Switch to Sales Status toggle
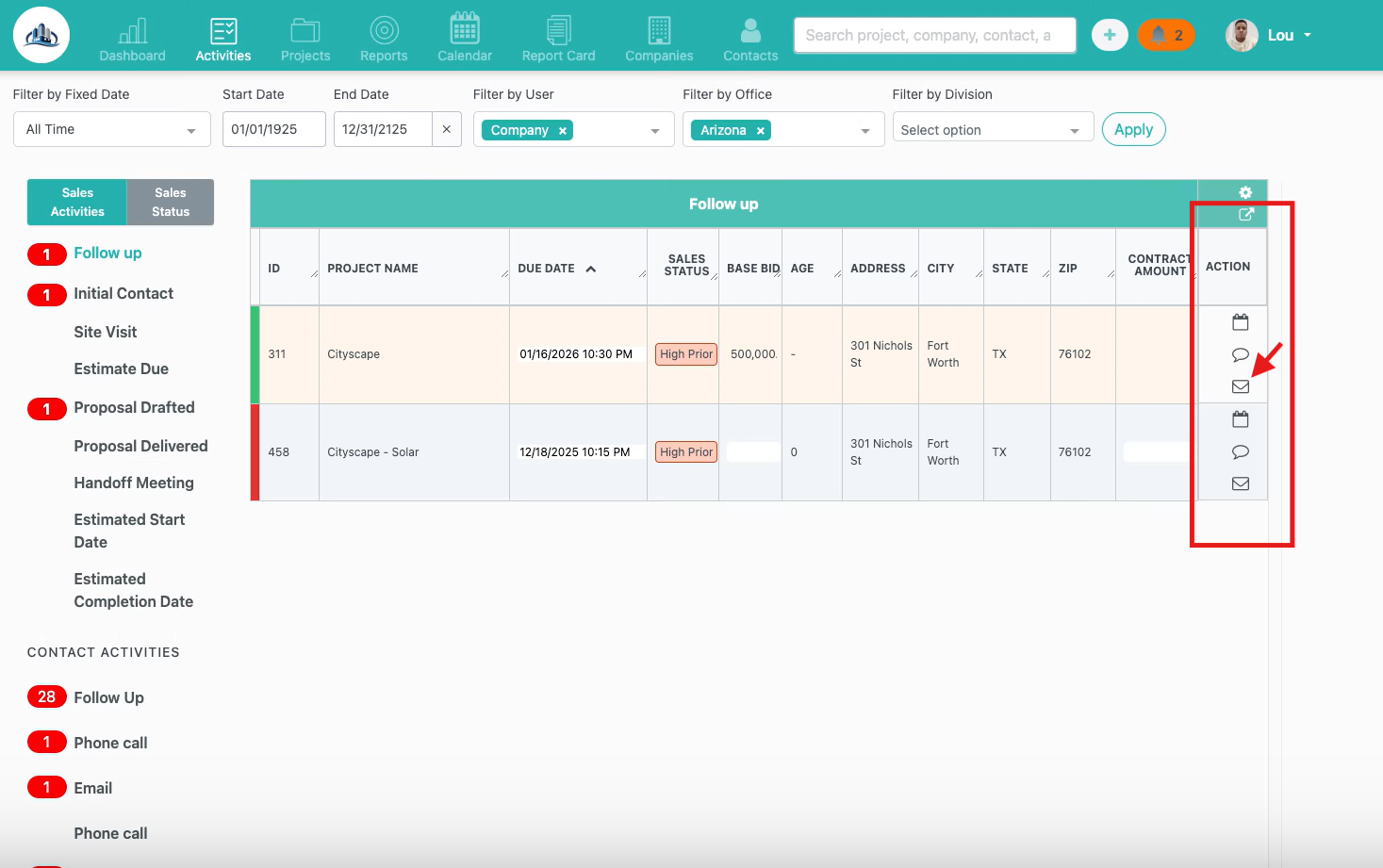 (x=171, y=202)
